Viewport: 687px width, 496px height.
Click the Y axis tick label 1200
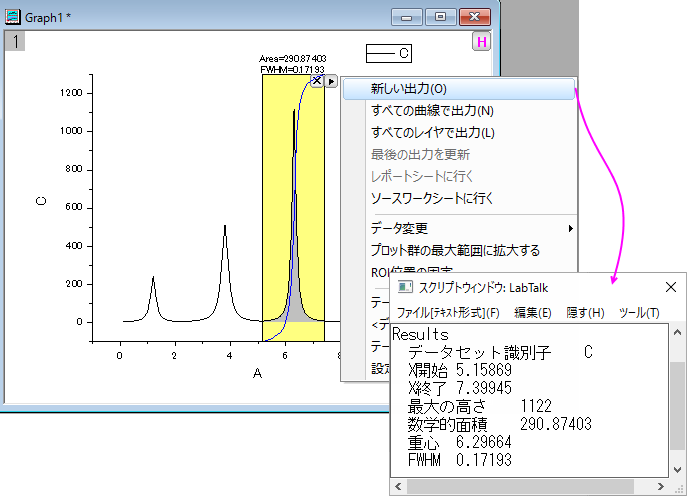point(71,93)
